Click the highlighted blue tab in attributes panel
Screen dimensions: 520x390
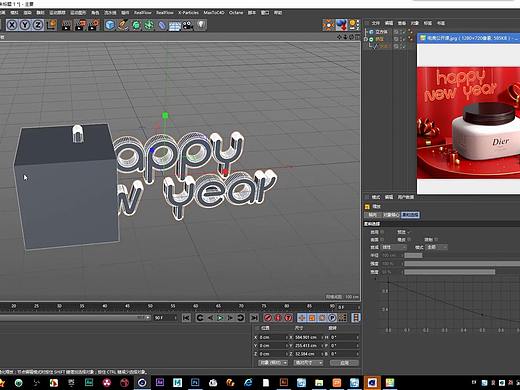pos(410,215)
